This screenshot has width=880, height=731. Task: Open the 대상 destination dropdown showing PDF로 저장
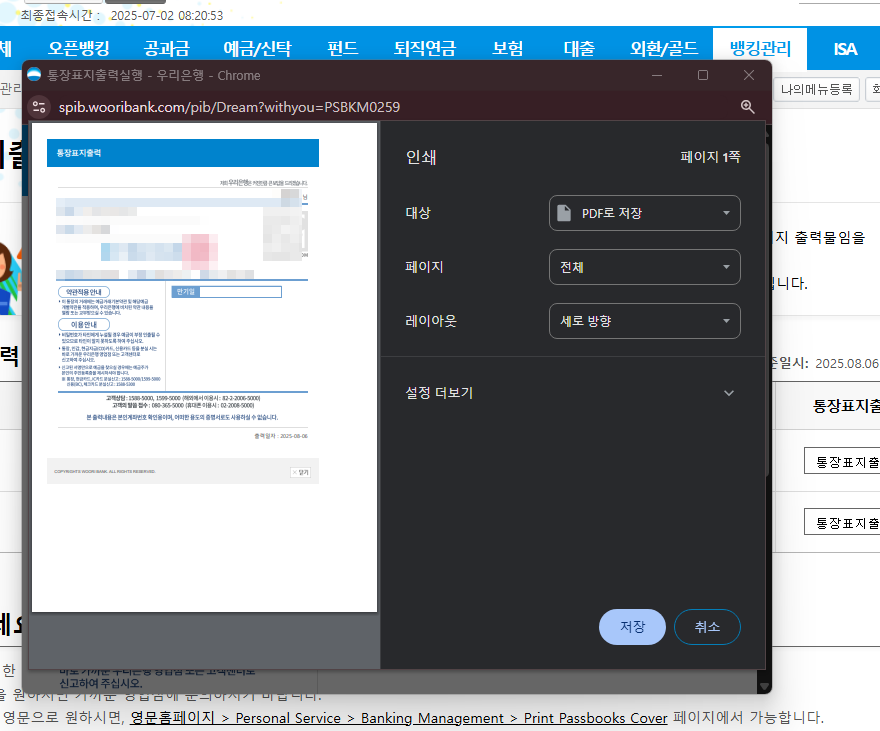(x=644, y=212)
